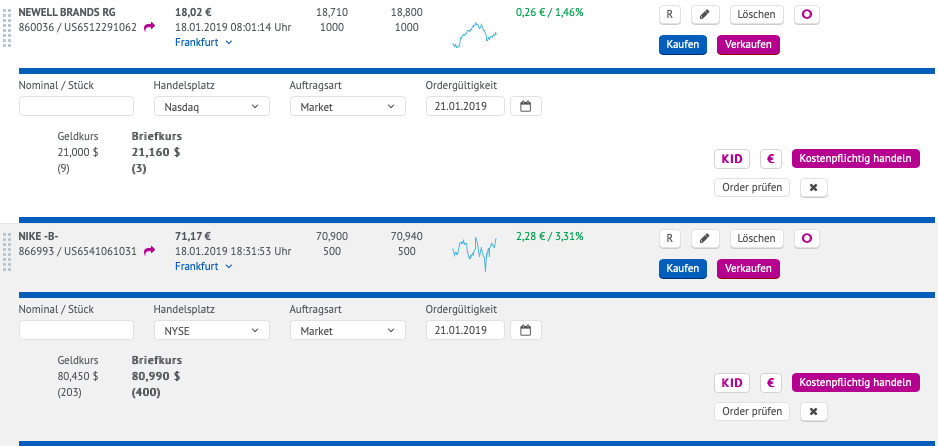Click the NEWELL BRANDS RG stock name
Viewport: 938px width, 446px height.
[x=67, y=12]
